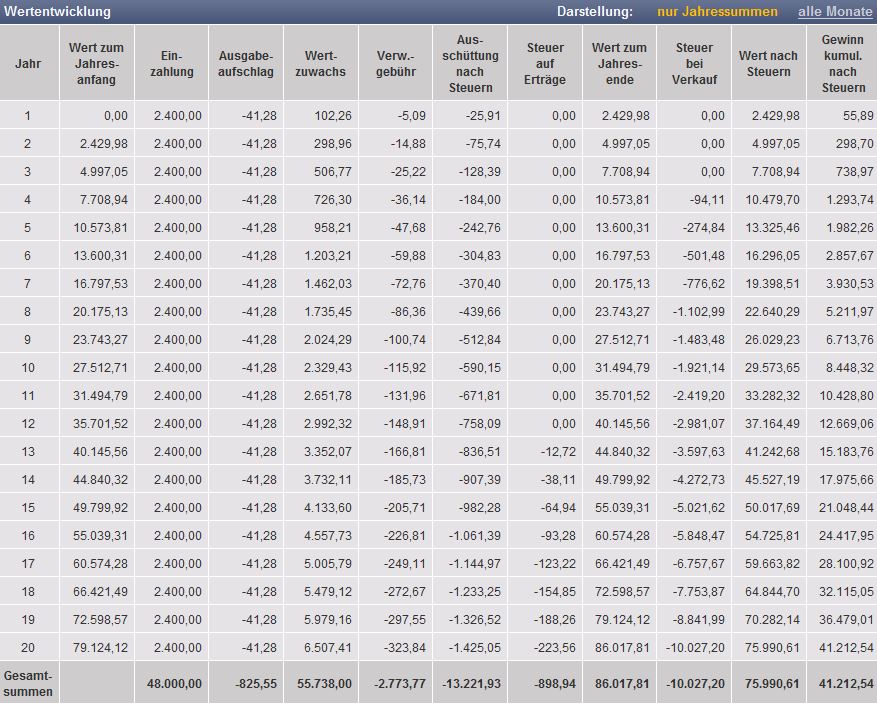Click the Verw.-gebühr column header
Viewport: 877px width, 703px height.
[x=395, y=63]
